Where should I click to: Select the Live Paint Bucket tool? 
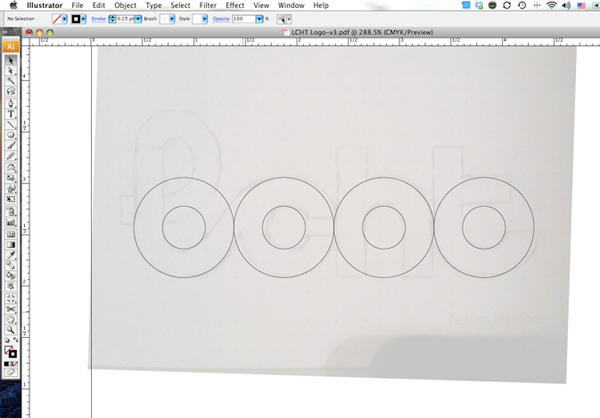(11, 276)
